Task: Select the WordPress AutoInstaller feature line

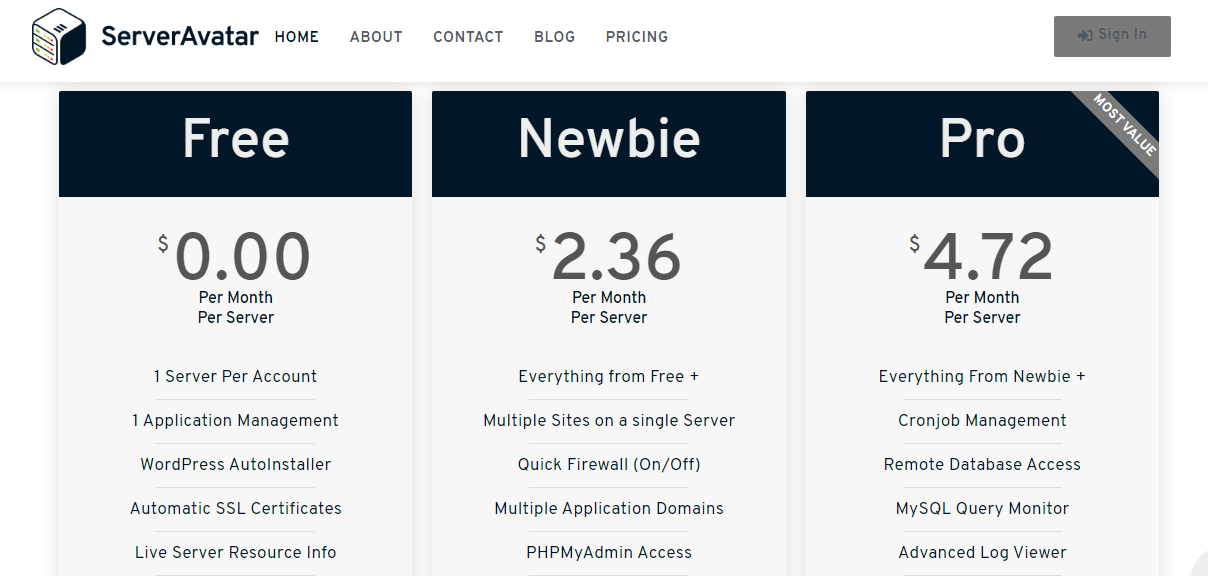Action: click(x=235, y=465)
